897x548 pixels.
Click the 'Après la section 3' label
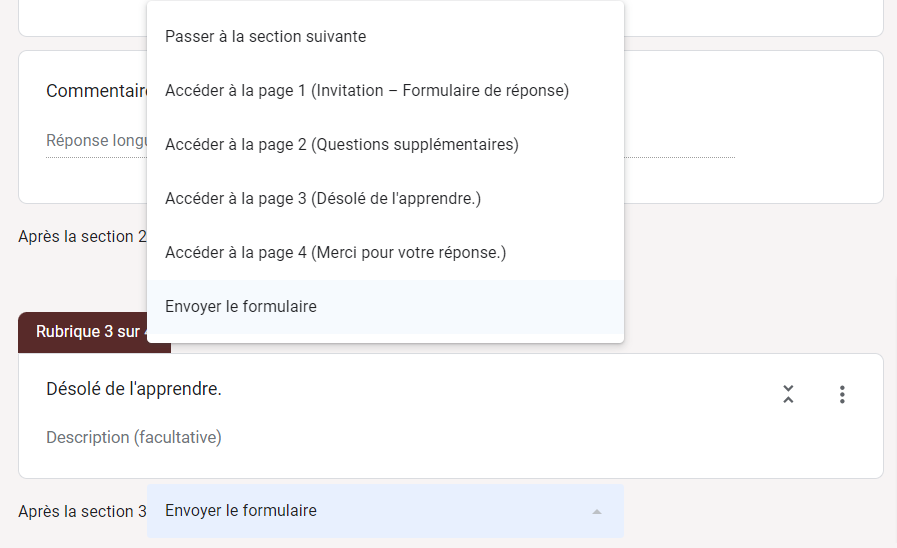click(x=82, y=511)
